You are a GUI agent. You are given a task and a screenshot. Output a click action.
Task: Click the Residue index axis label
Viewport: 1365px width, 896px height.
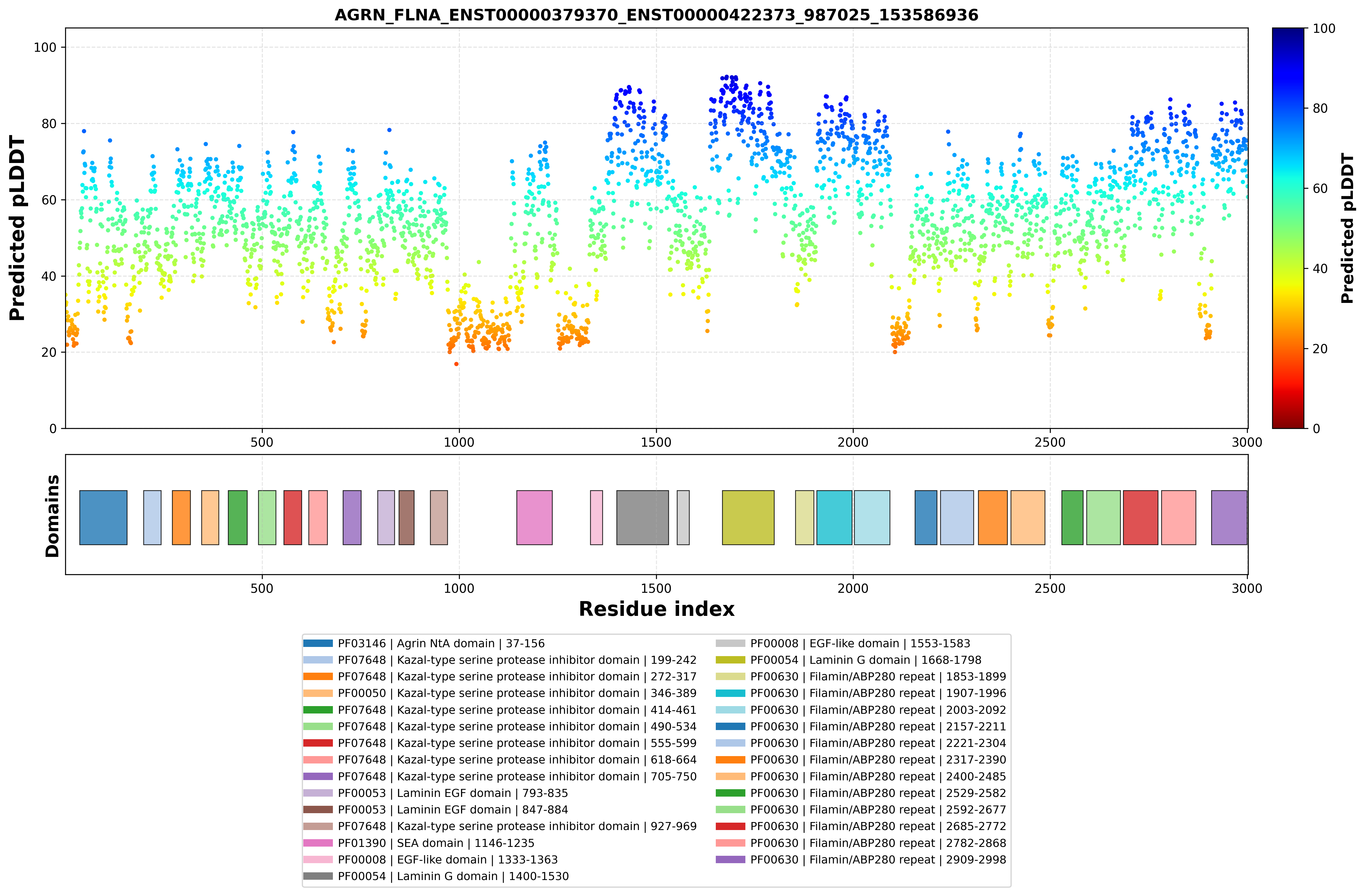[656, 609]
